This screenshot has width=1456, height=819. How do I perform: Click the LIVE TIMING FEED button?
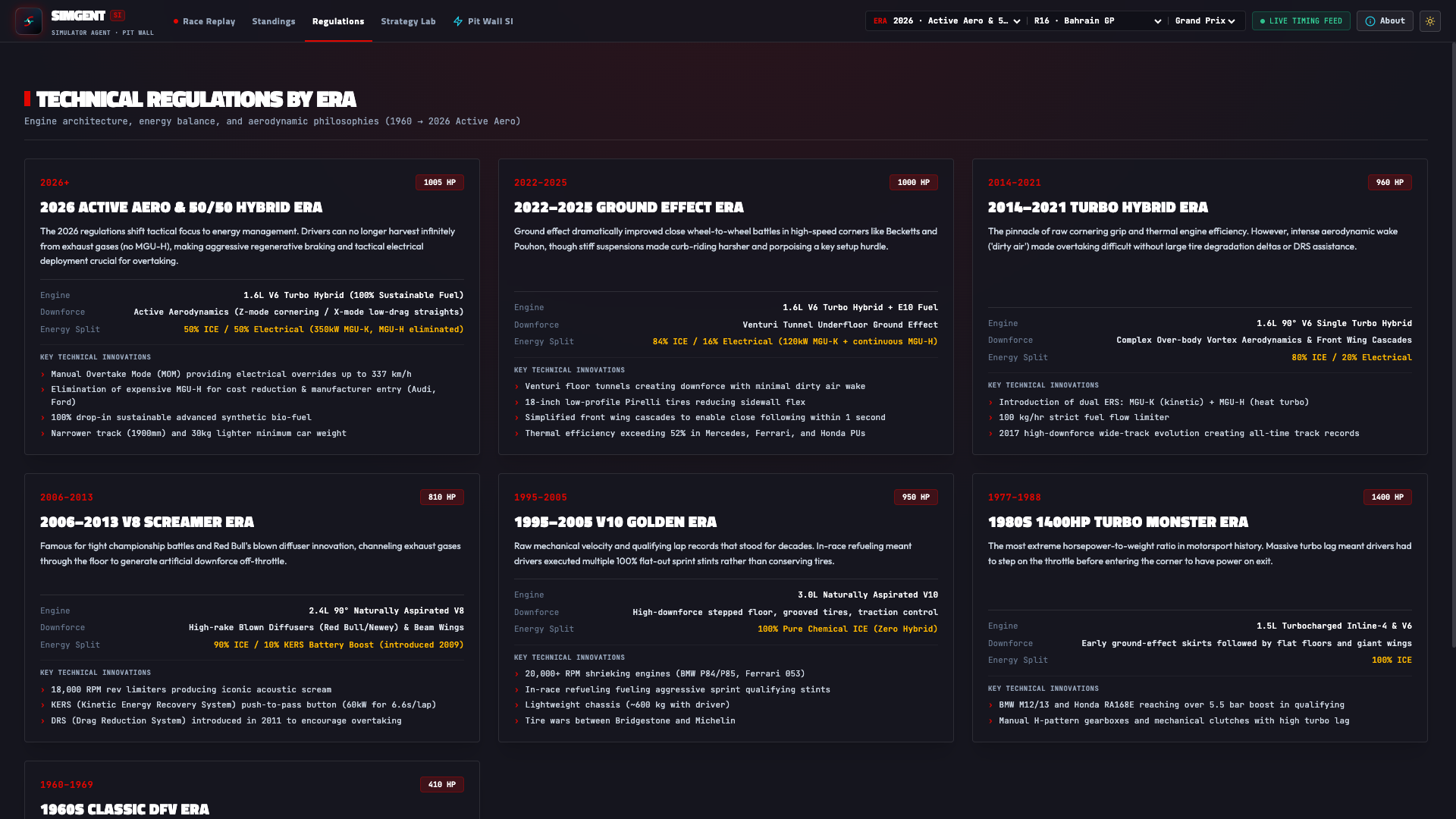click(1301, 21)
